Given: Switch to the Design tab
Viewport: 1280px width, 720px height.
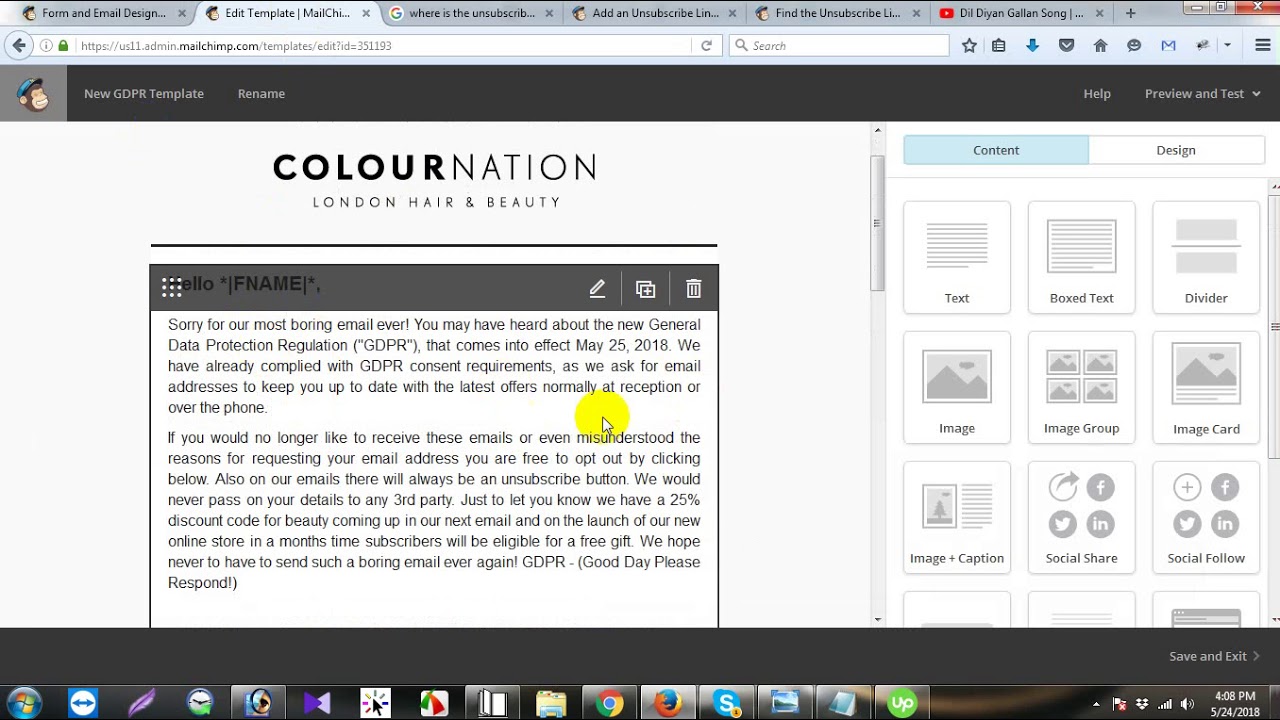Looking at the screenshot, I should coord(1176,150).
